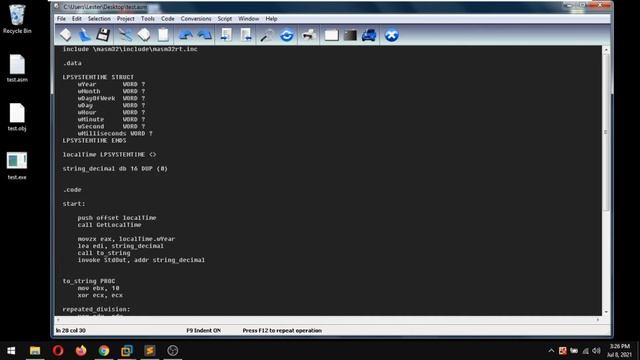Select the test.exe desktop file
This screenshot has width=640, height=360.
(17, 166)
